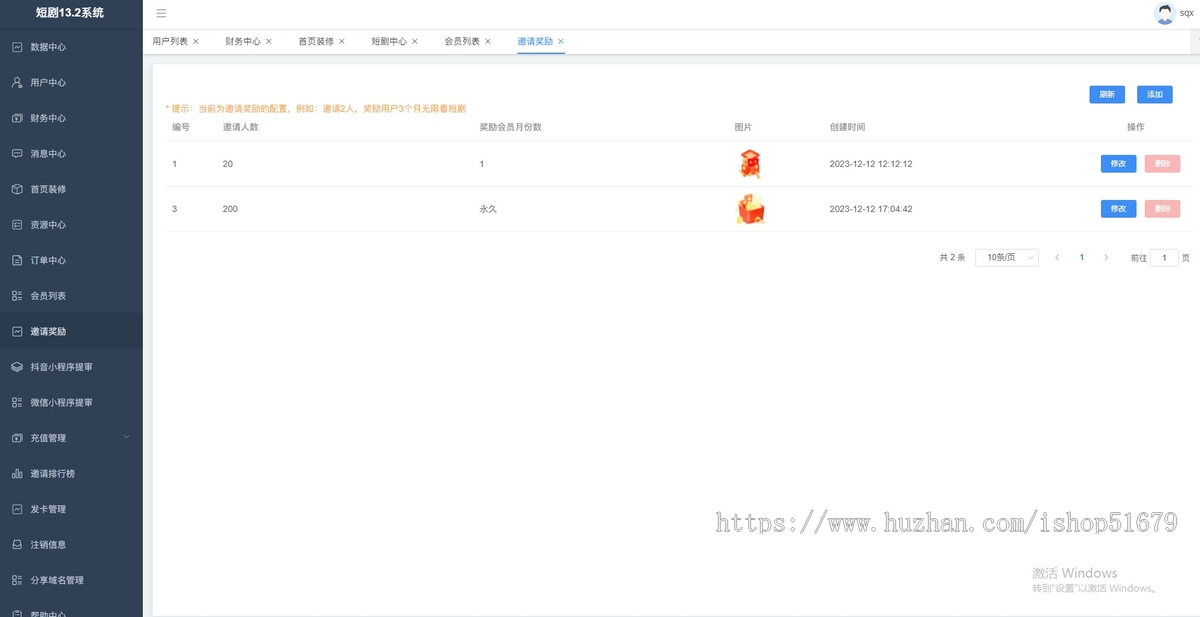Click the 财务中心 sidebar icon
This screenshot has height=617, width=1200.
tap(17, 118)
